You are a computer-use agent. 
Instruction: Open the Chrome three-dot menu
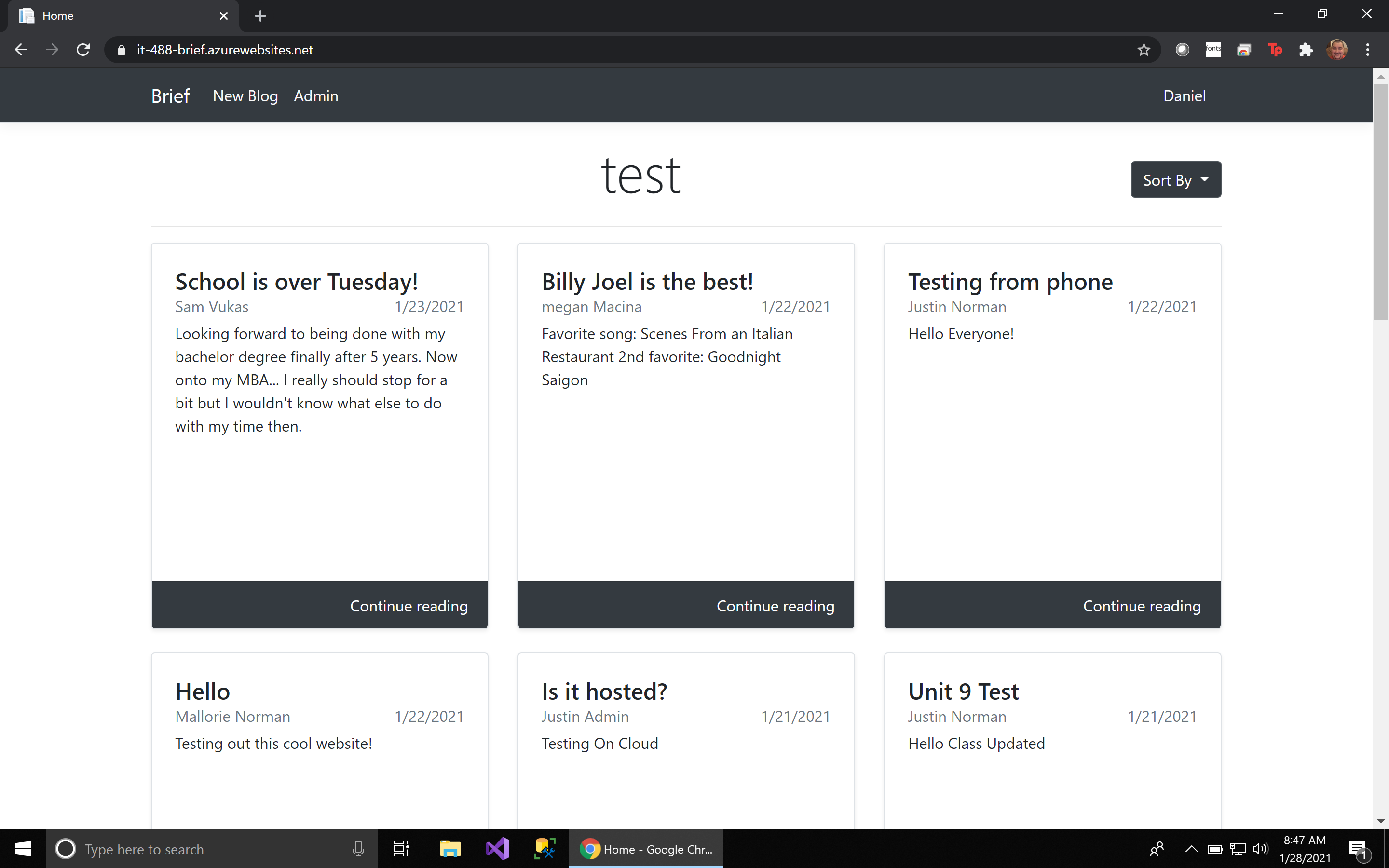(x=1368, y=50)
